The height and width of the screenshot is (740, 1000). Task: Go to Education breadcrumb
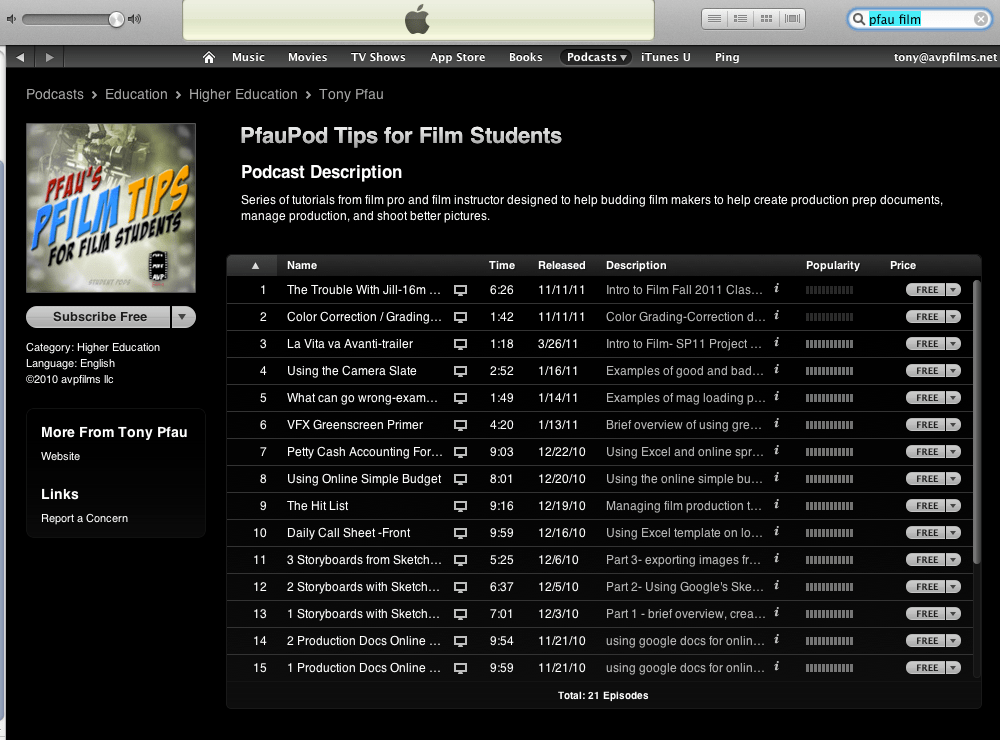point(136,94)
